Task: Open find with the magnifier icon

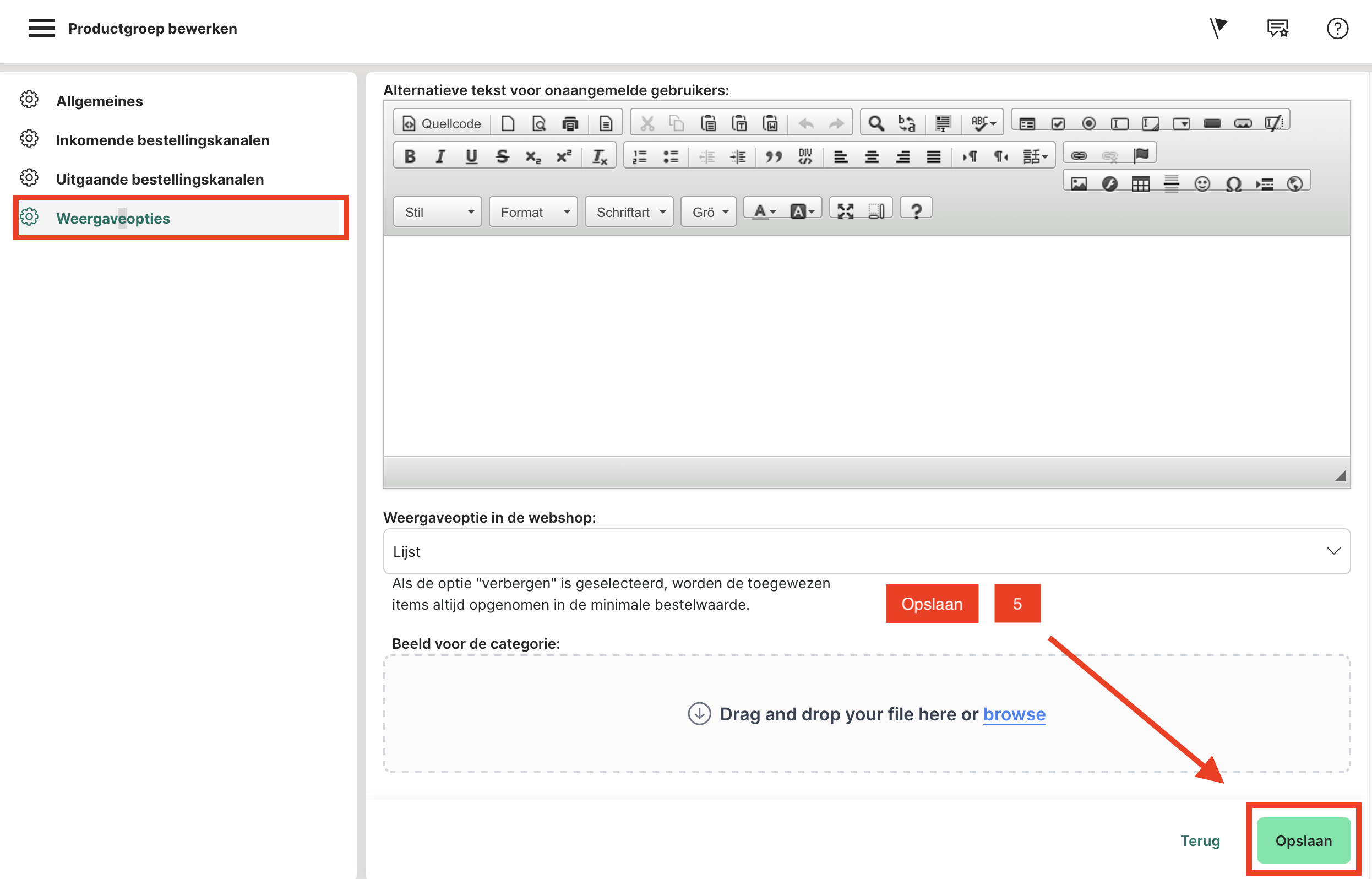Action: click(x=876, y=123)
